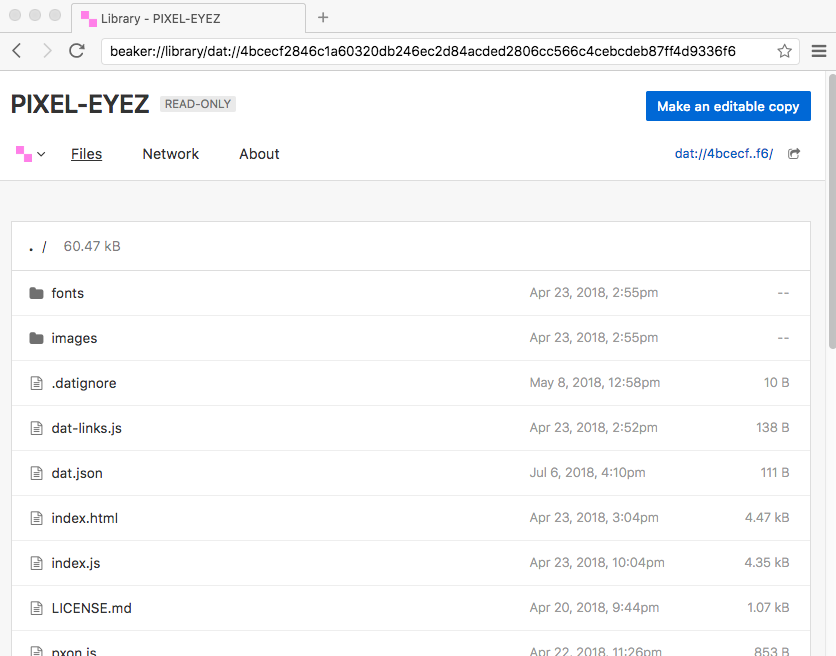
Task: Click the 'Jul 6, 2018, 4:10pm' date
Action: [587, 473]
